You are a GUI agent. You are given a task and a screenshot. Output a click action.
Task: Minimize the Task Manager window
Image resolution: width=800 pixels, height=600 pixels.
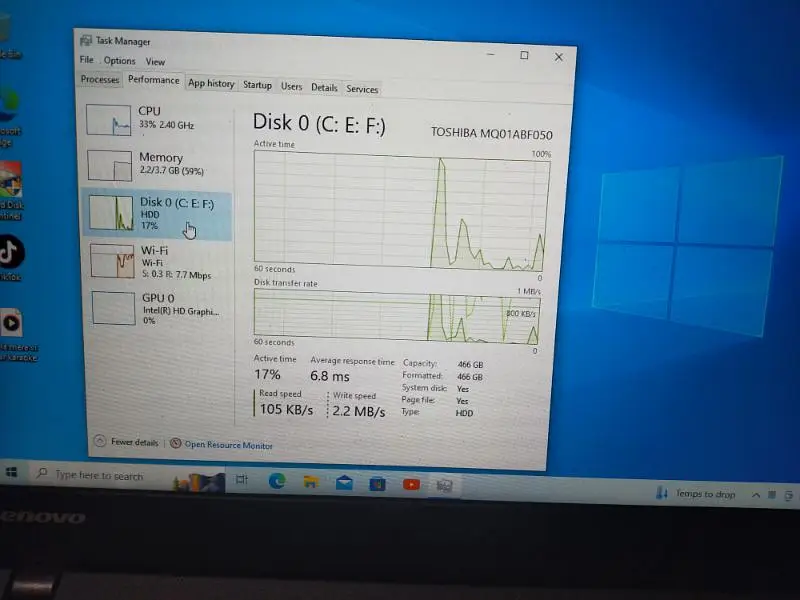click(491, 54)
